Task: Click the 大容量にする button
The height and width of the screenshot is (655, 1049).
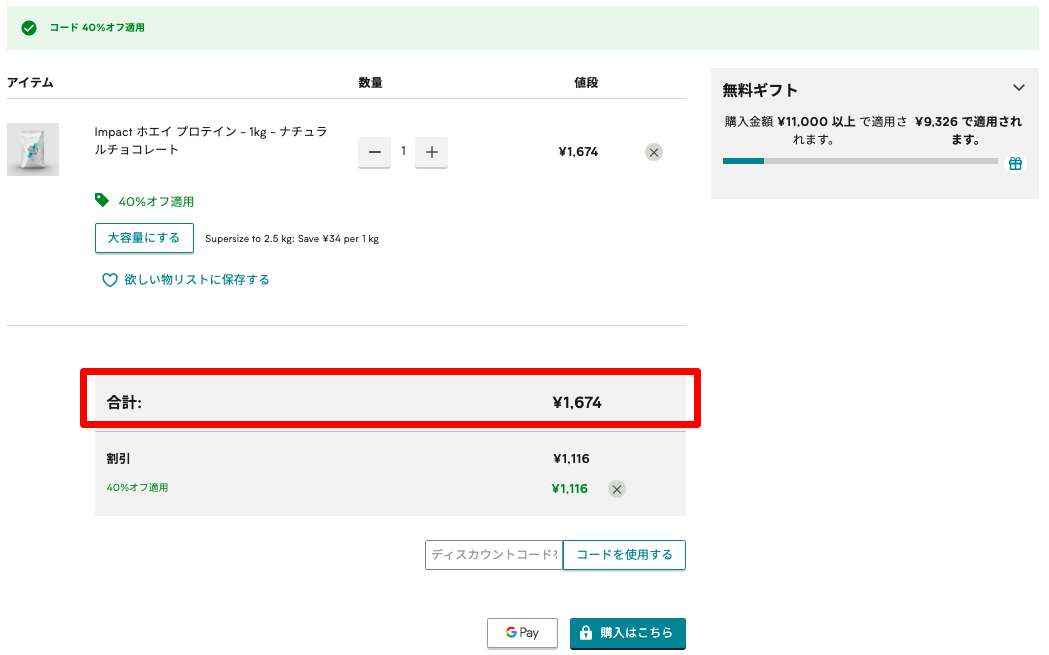Action: 144,238
